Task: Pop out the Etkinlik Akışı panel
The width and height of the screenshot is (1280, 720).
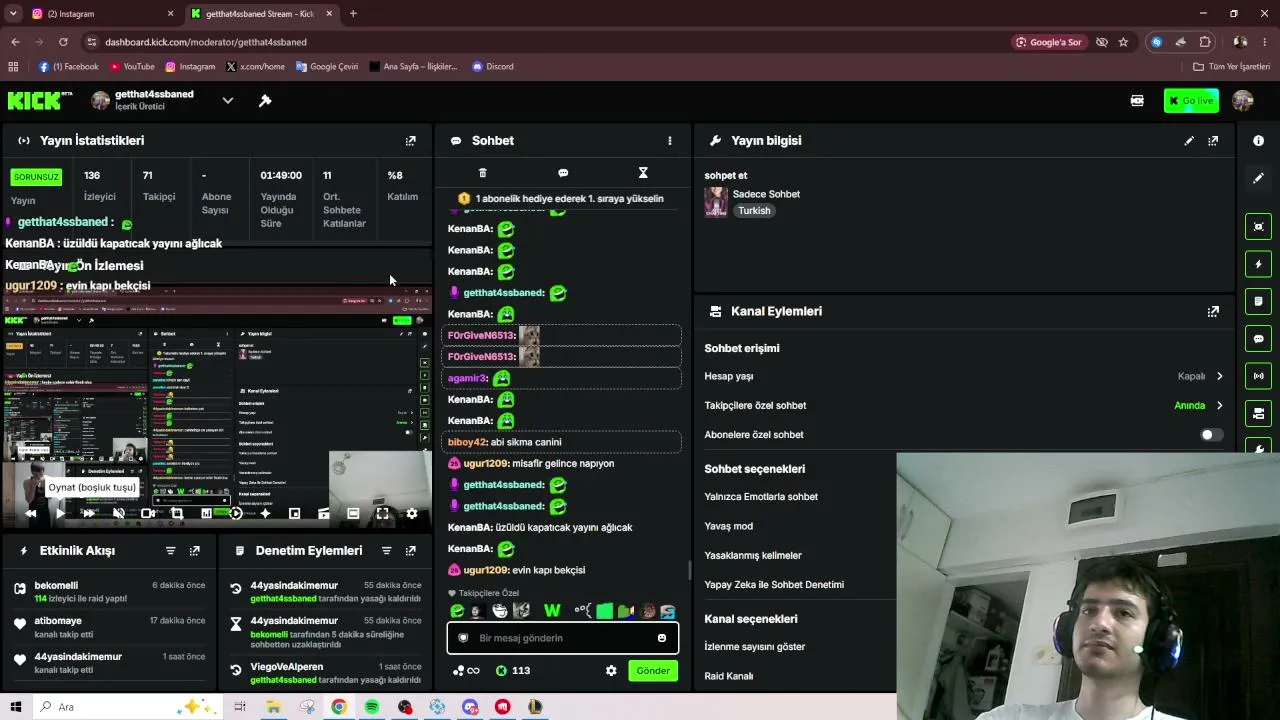Action: 194,551
